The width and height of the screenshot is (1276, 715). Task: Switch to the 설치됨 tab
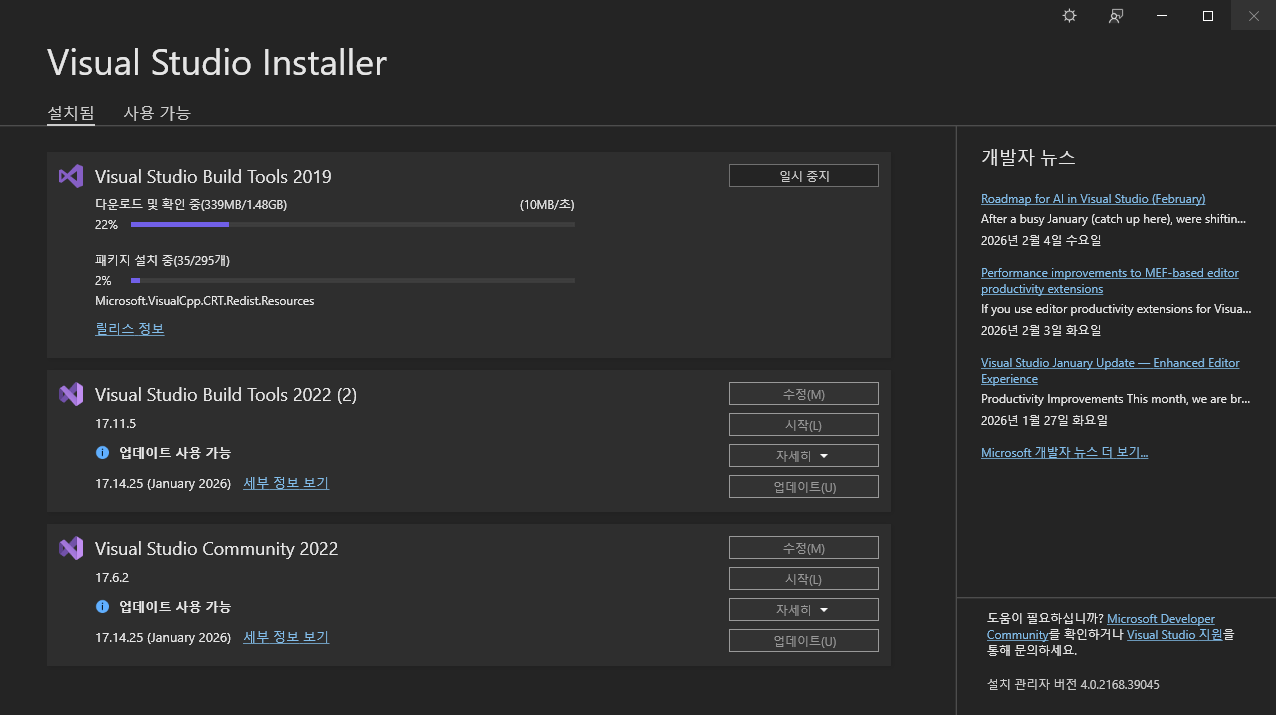click(x=71, y=113)
